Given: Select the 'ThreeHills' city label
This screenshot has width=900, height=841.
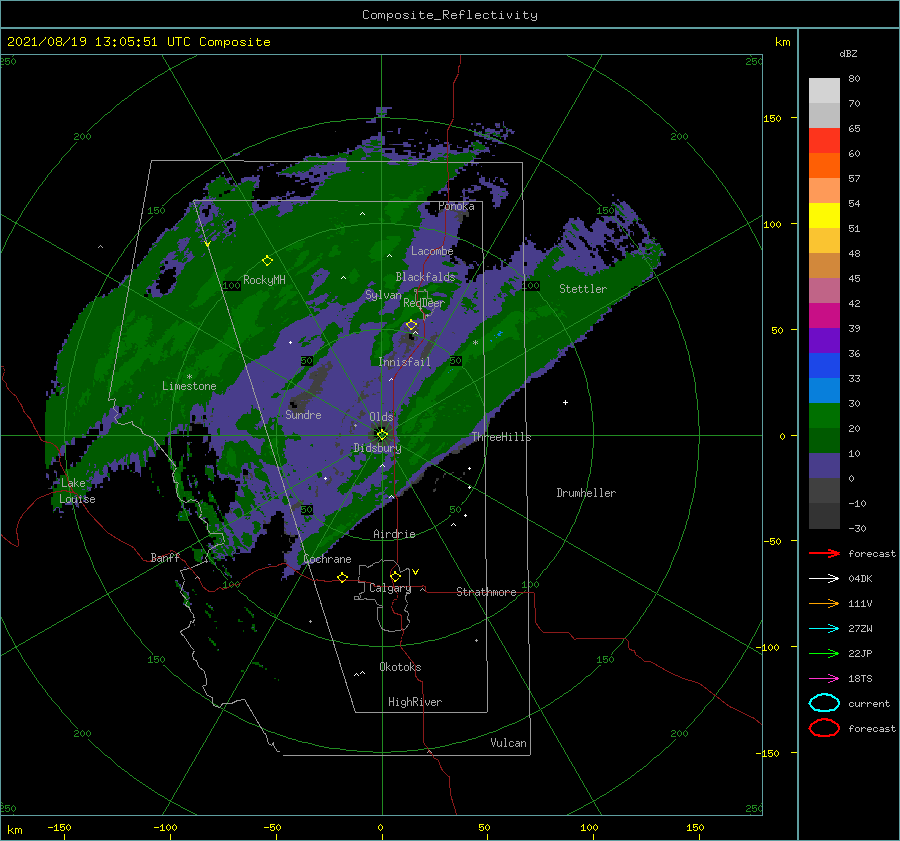Looking at the screenshot, I should [501, 437].
